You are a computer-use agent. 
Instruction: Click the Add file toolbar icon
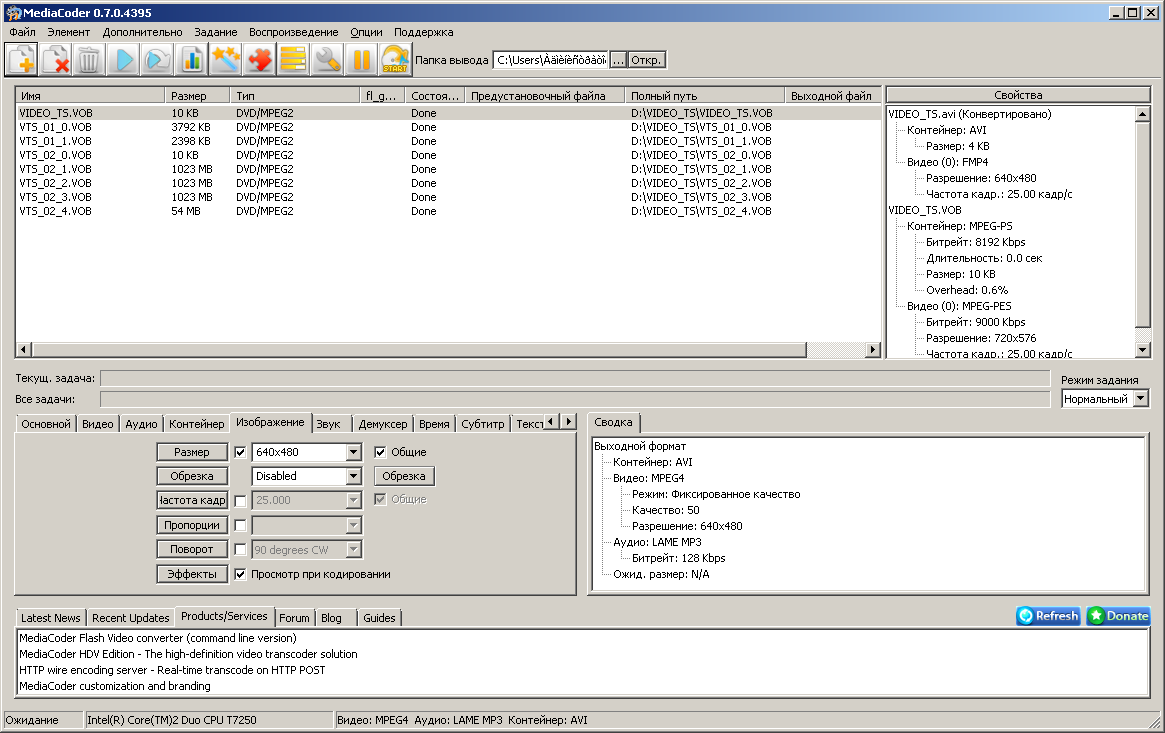point(22,59)
